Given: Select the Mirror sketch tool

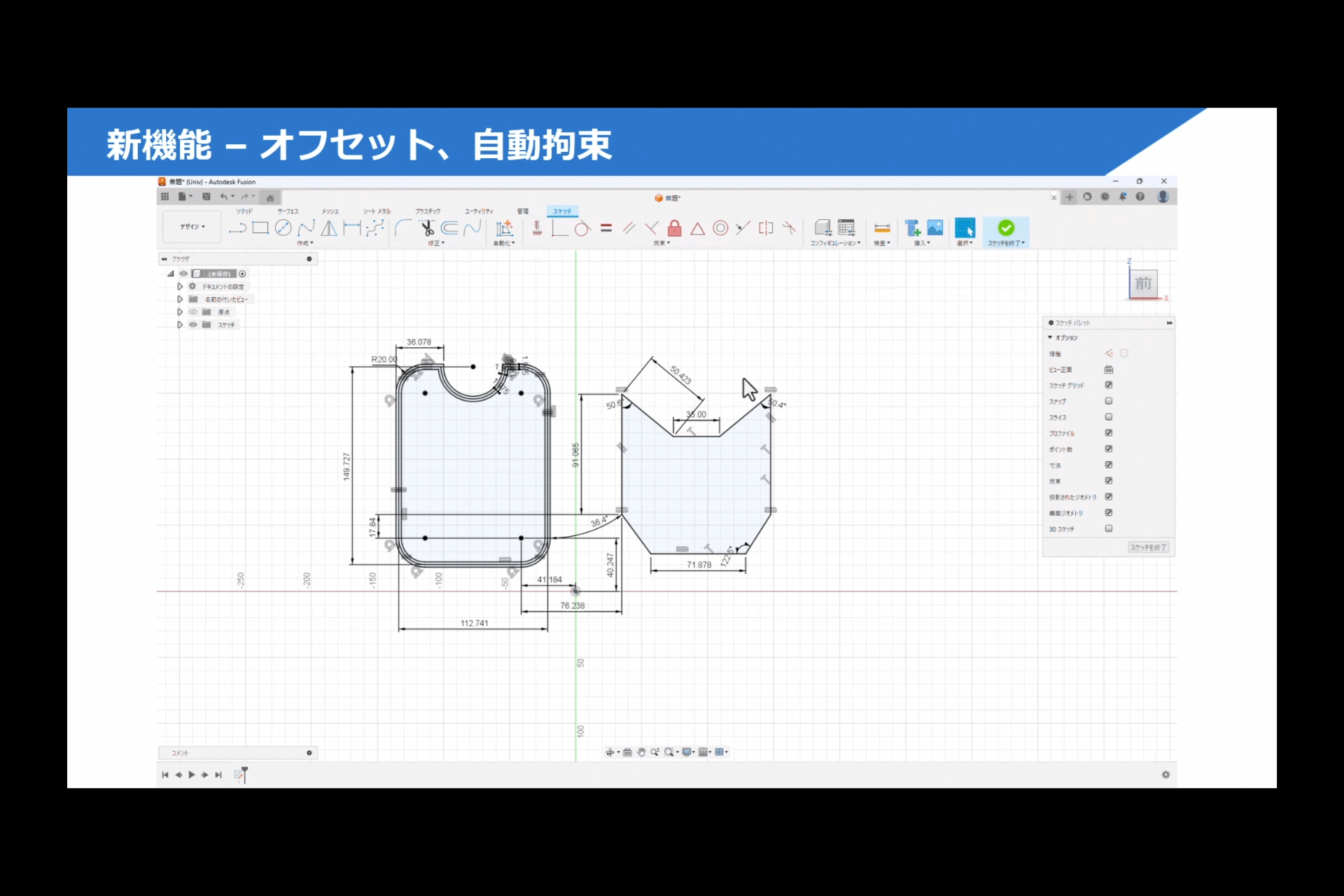Looking at the screenshot, I should [x=329, y=227].
